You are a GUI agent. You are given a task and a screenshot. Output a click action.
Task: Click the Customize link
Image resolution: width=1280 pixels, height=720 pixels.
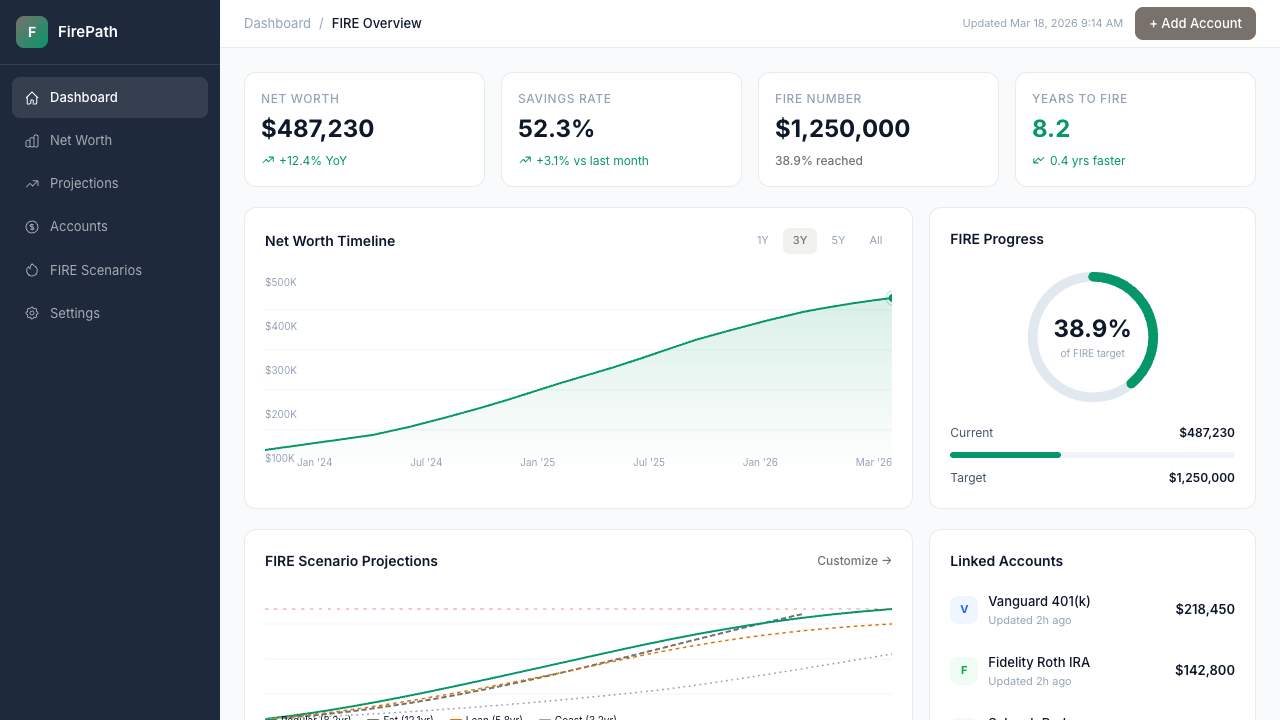(854, 561)
